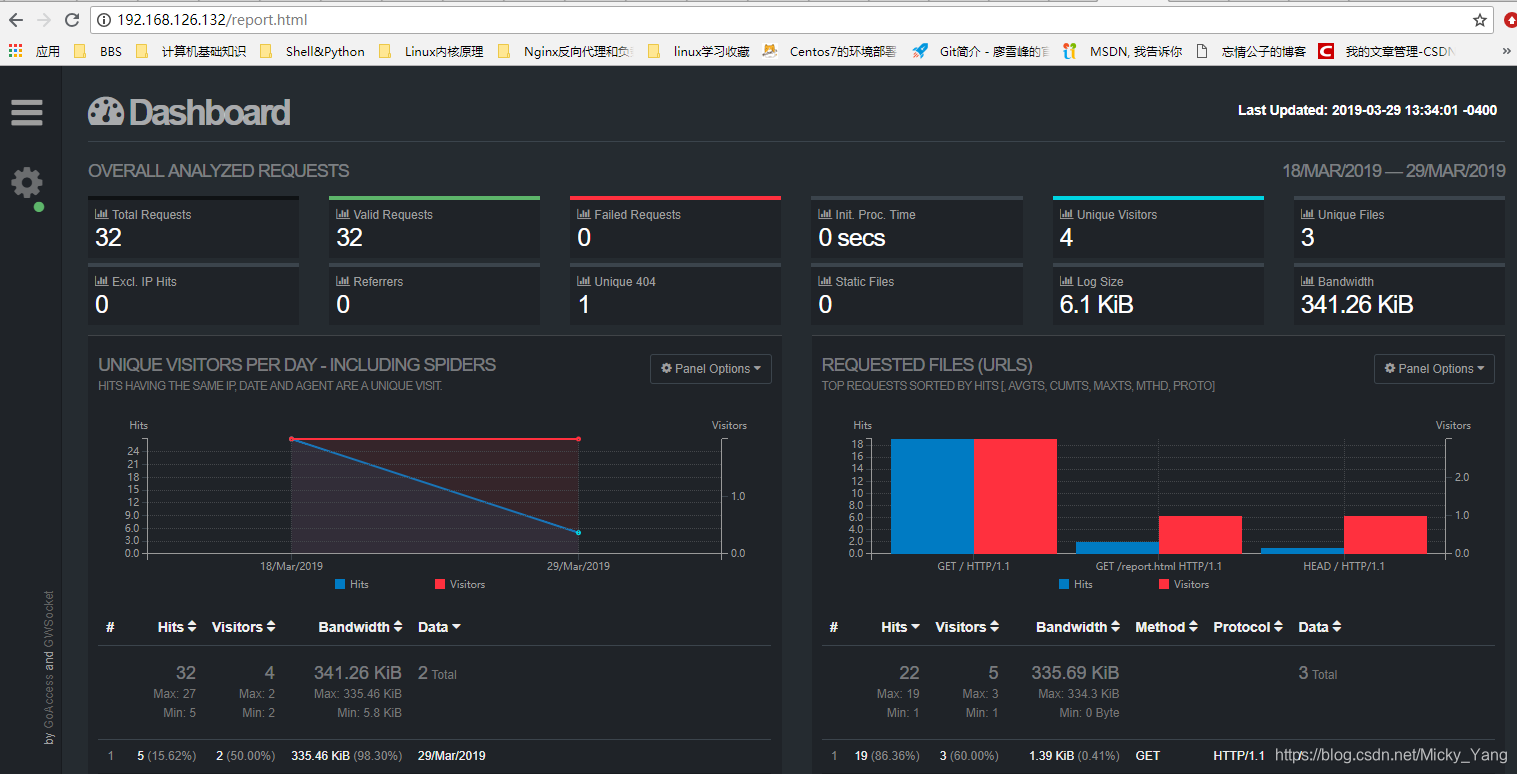Show more bookmarks with chevron overflow

click(1506, 51)
